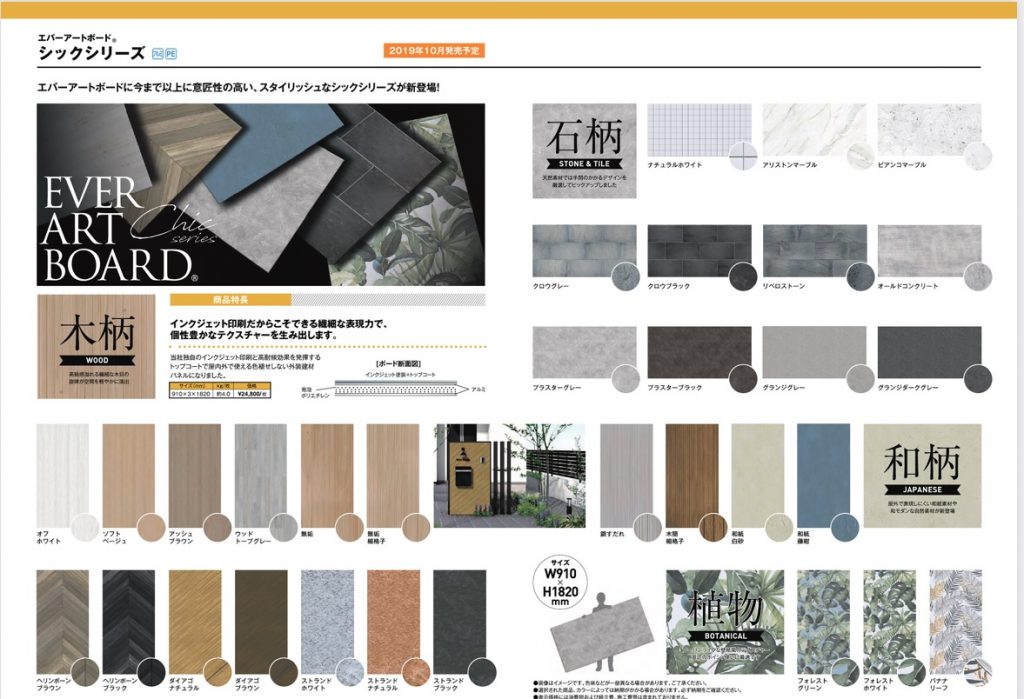
Task: Select the プラスターブラック rectangular swatch
Action: 699,353
